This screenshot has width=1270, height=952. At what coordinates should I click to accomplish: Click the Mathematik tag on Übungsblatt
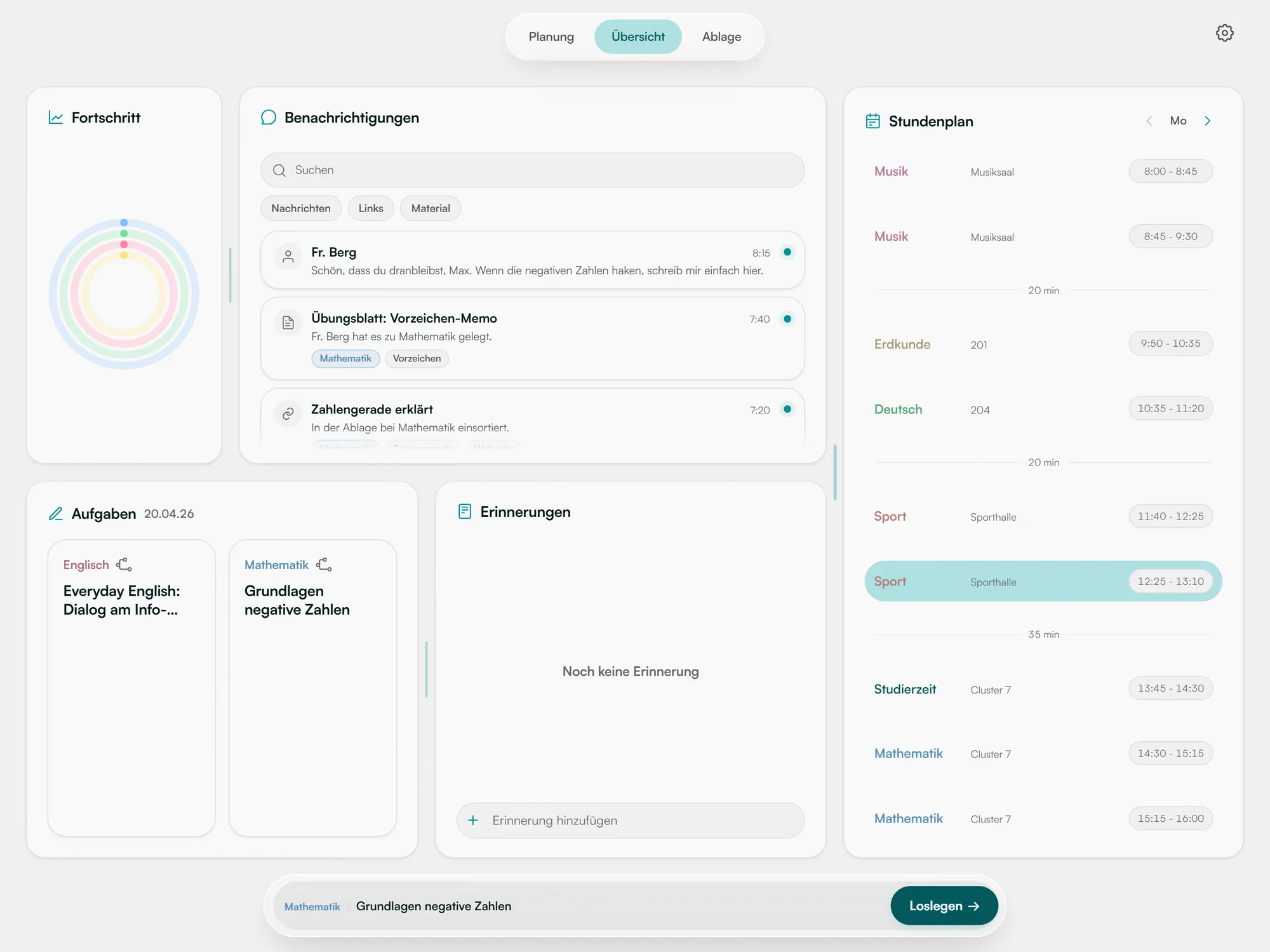345,358
